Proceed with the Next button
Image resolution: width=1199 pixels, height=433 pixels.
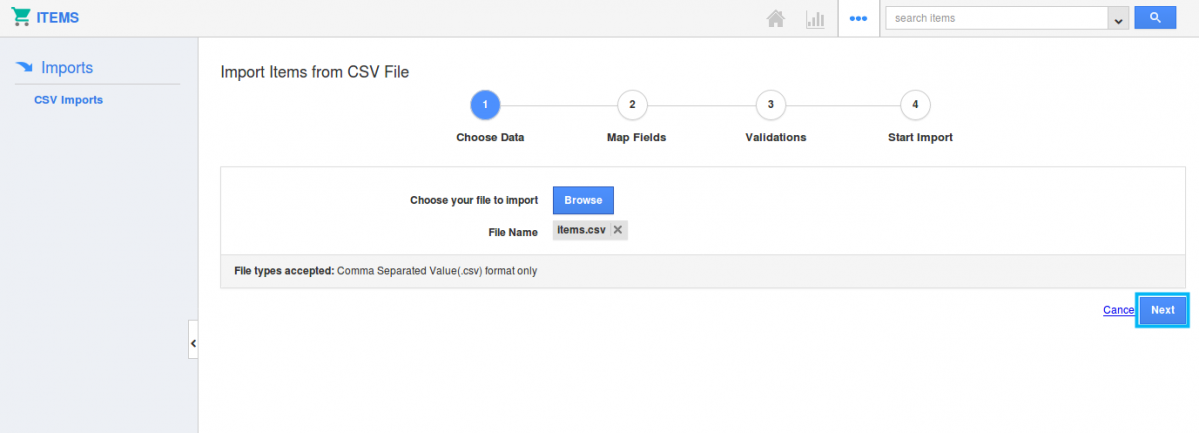coord(1162,310)
